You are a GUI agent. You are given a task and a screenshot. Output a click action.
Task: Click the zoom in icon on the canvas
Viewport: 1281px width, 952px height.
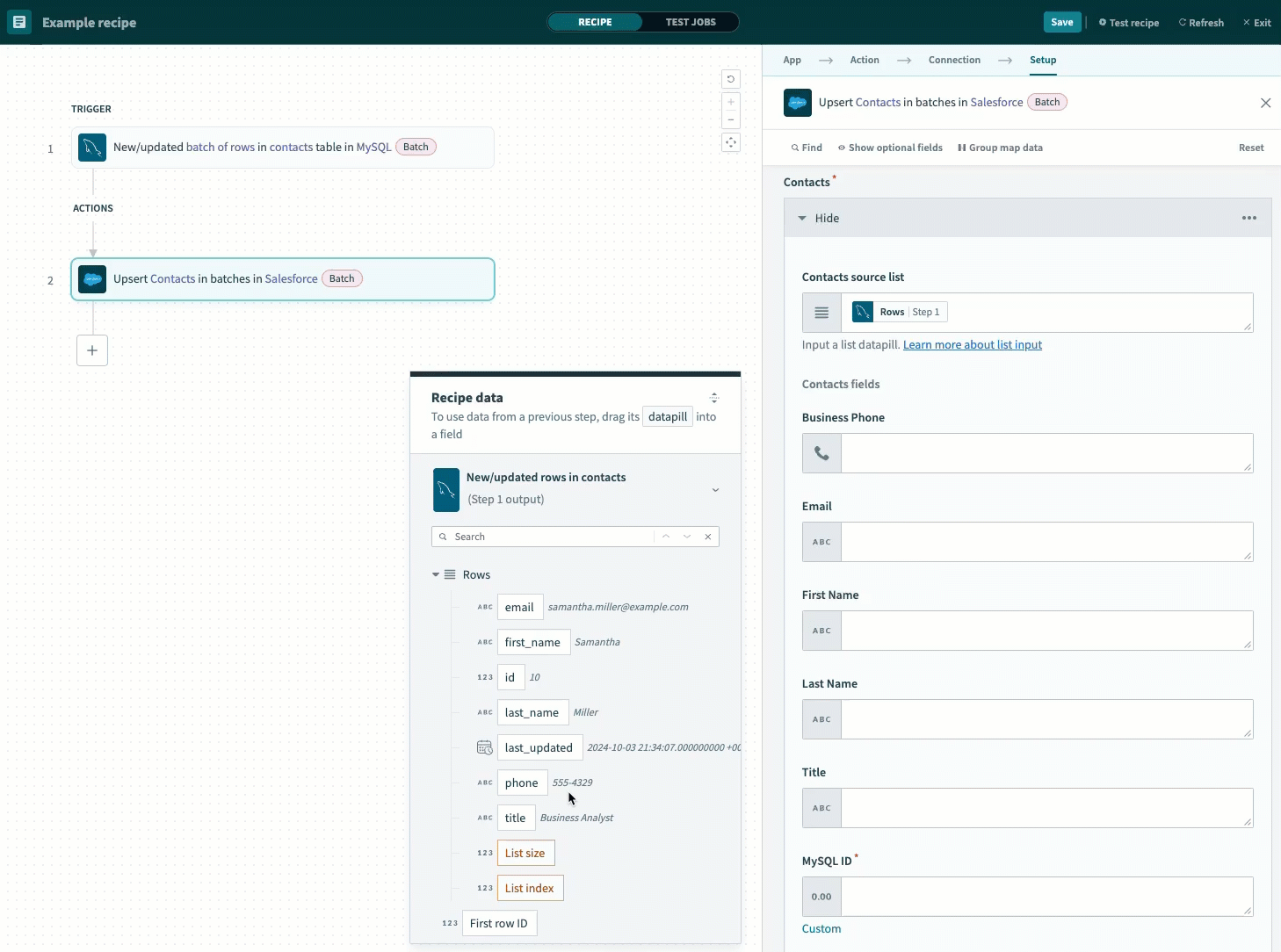pos(731,101)
